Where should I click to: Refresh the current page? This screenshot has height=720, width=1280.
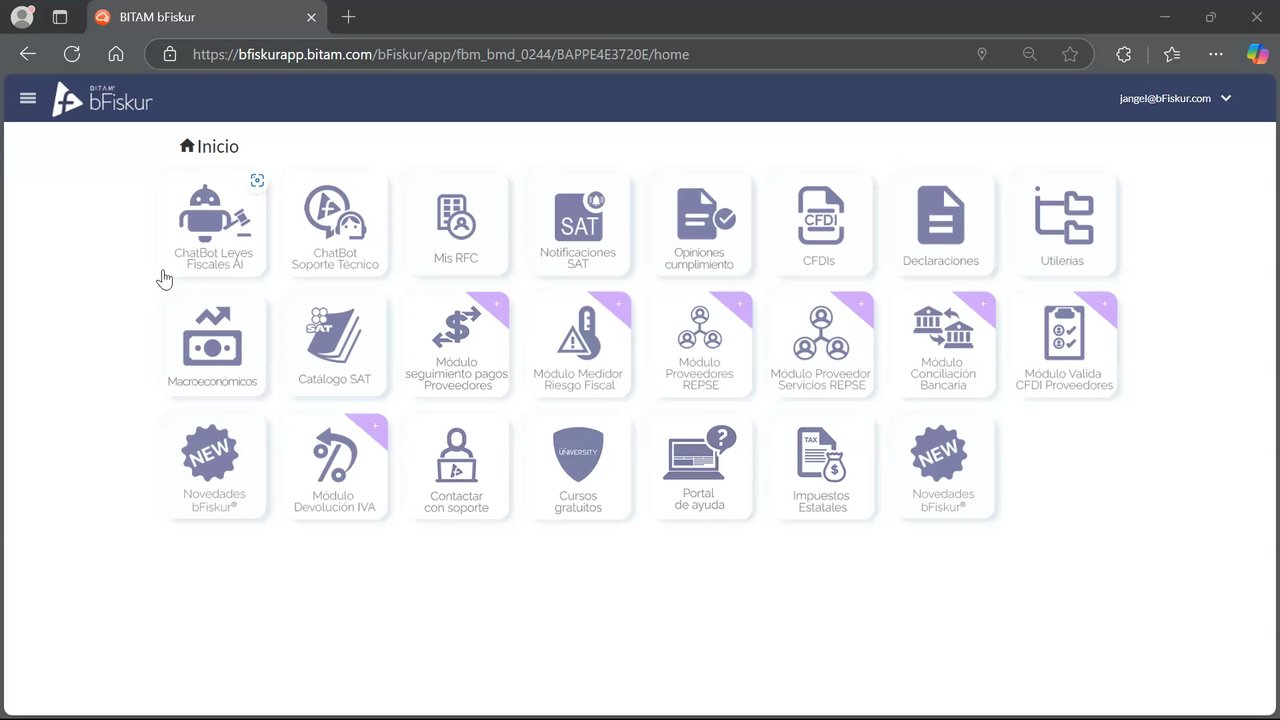pyautogui.click(x=72, y=54)
